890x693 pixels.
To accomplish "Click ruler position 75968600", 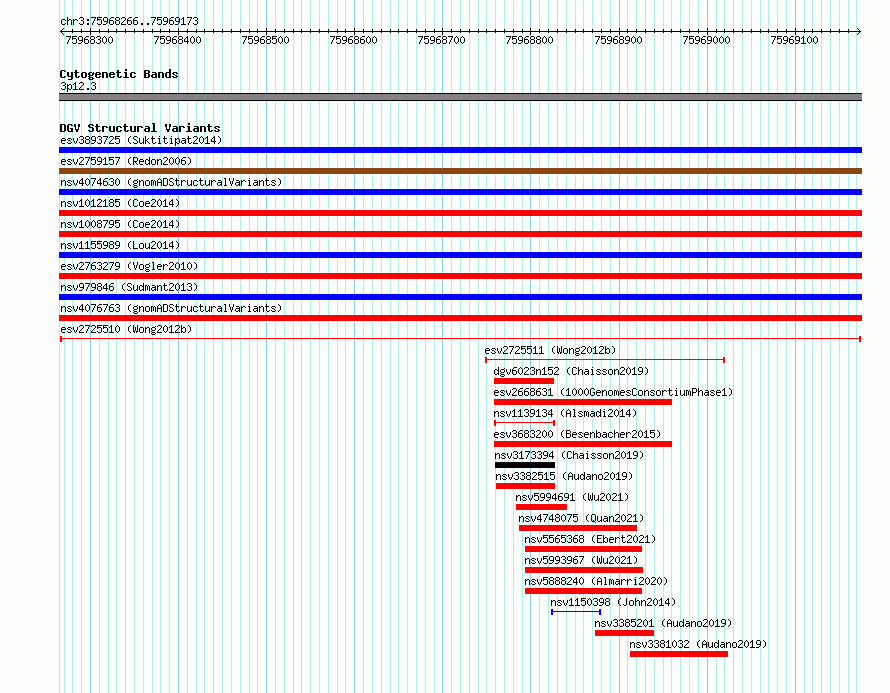I will [x=354, y=40].
